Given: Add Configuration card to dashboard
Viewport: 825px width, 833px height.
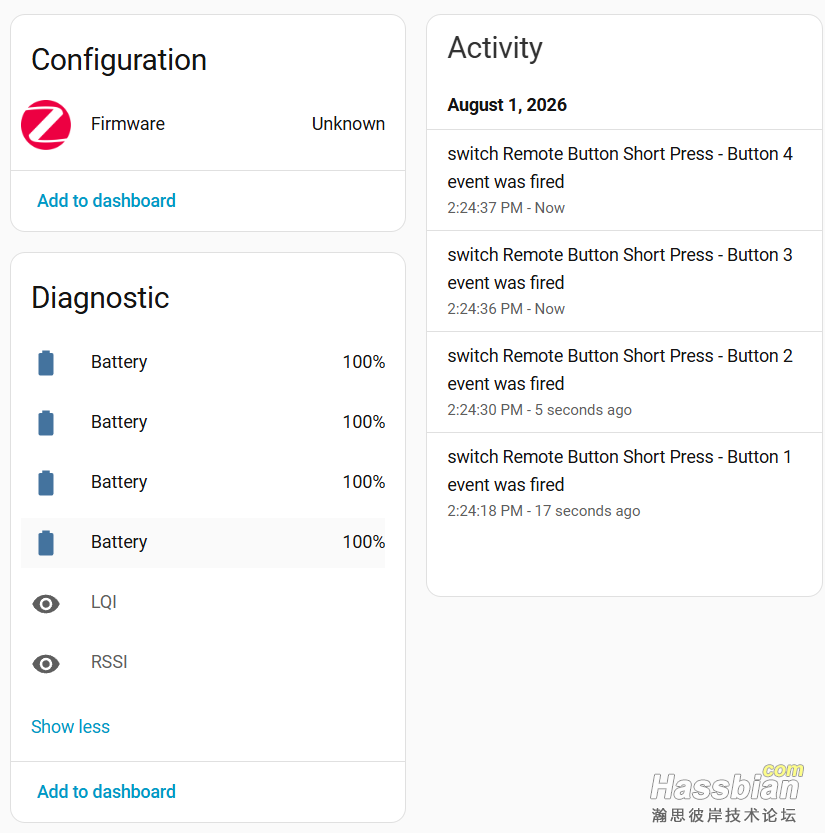Looking at the screenshot, I should coord(106,200).
